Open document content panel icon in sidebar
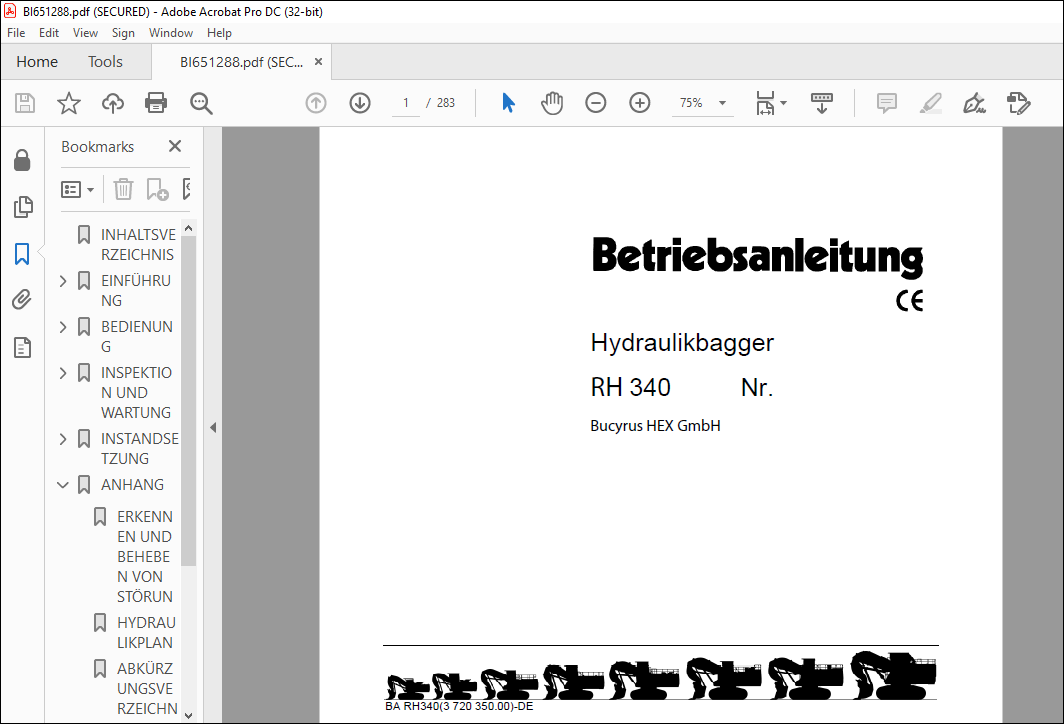The image size is (1064, 724). 22,347
